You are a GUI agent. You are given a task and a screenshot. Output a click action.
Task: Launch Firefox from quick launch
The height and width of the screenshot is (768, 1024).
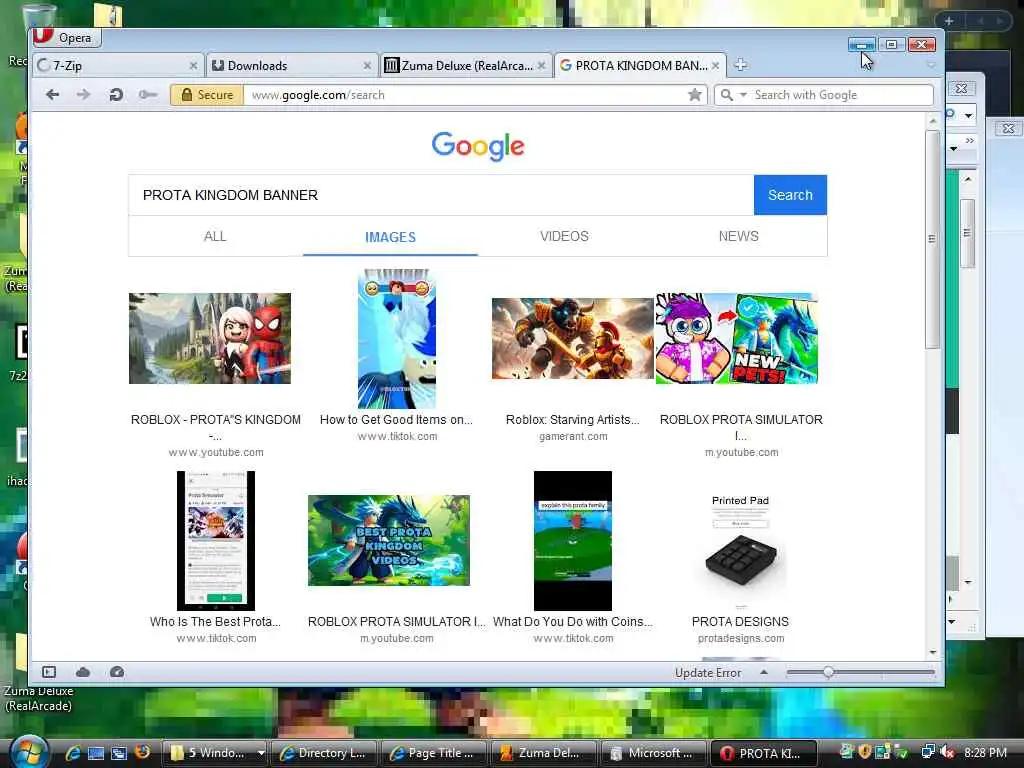[x=142, y=752]
